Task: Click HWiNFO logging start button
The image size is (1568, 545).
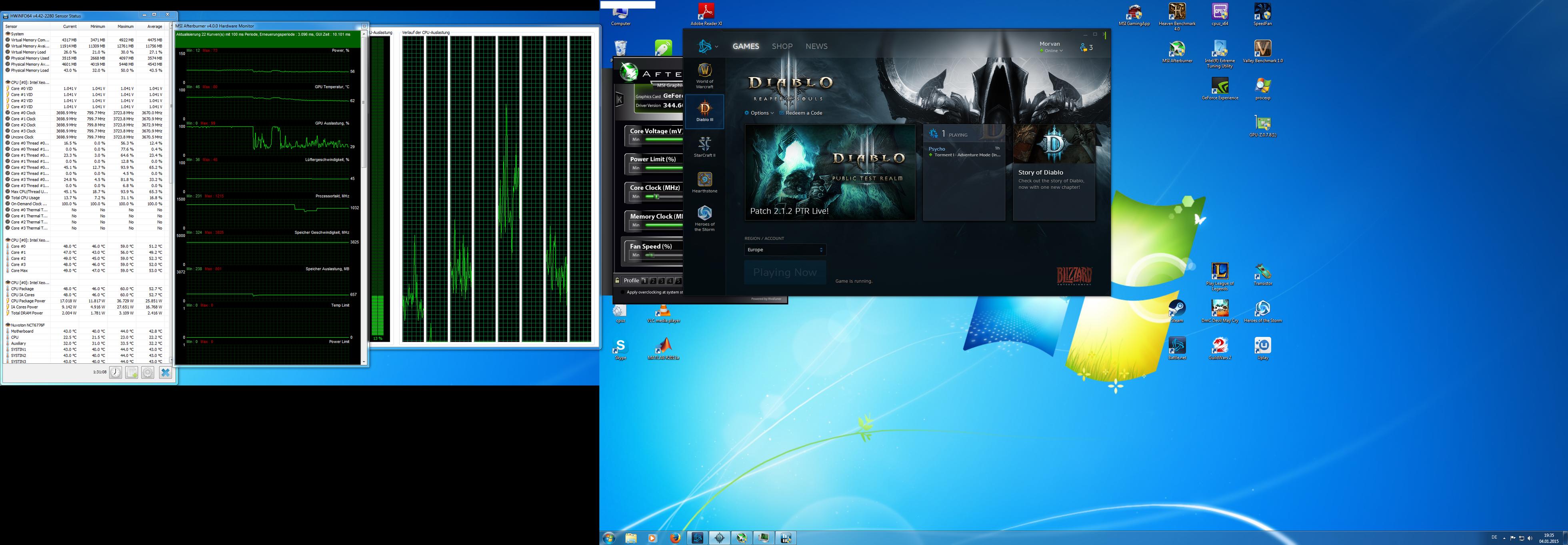Action: pos(132,372)
